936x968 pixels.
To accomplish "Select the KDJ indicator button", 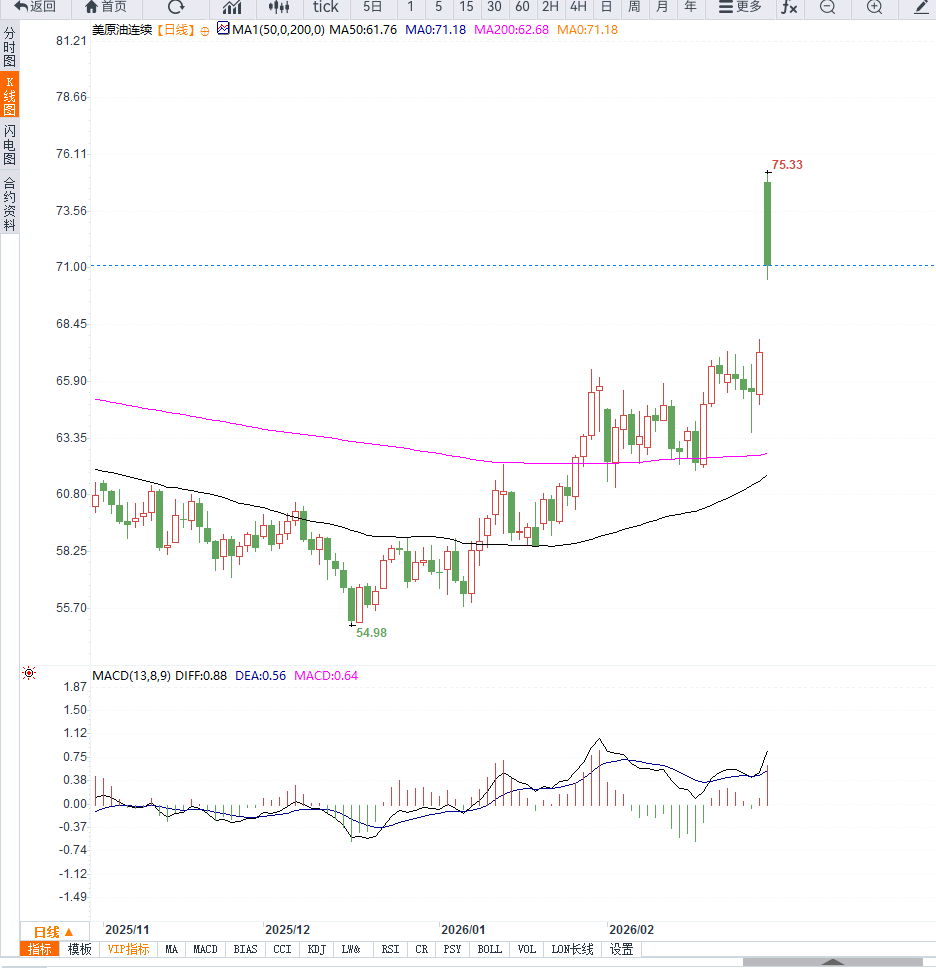I will tap(316, 949).
